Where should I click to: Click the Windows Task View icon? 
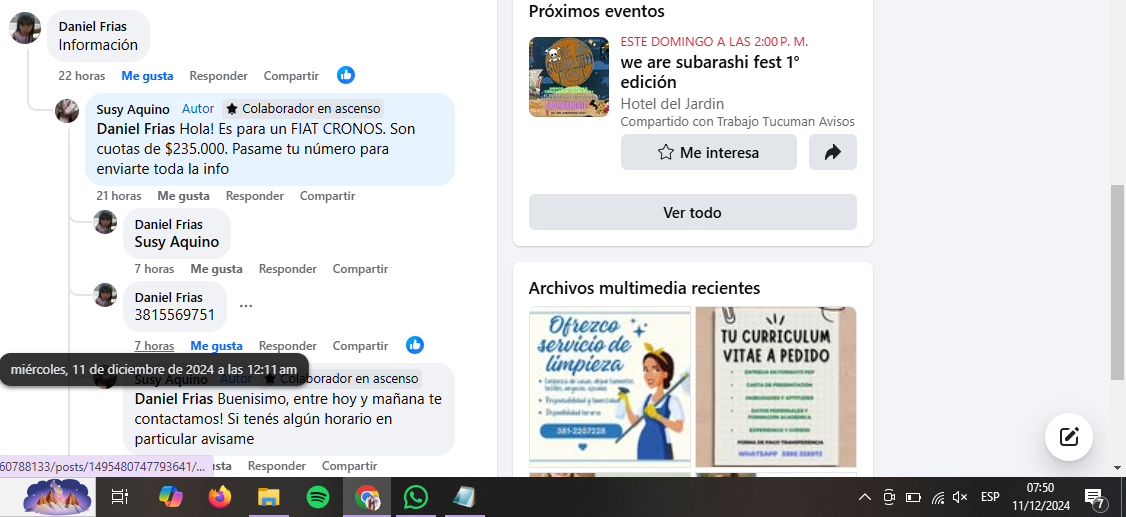pyautogui.click(x=120, y=497)
